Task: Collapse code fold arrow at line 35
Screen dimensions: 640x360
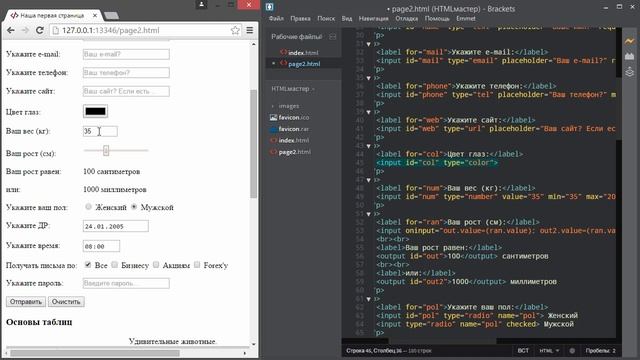Action: click(x=369, y=78)
